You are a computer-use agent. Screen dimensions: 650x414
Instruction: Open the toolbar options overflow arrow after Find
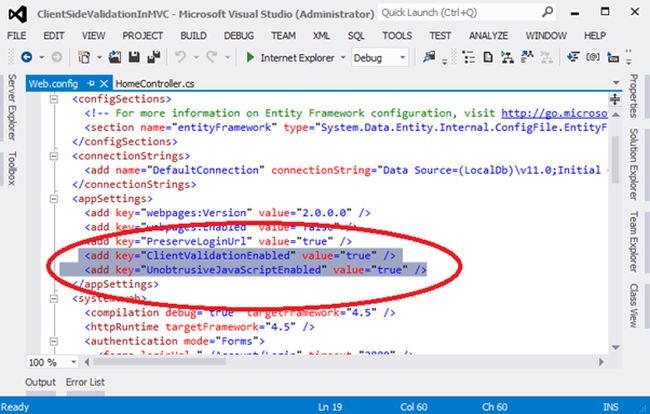click(444, 62)
